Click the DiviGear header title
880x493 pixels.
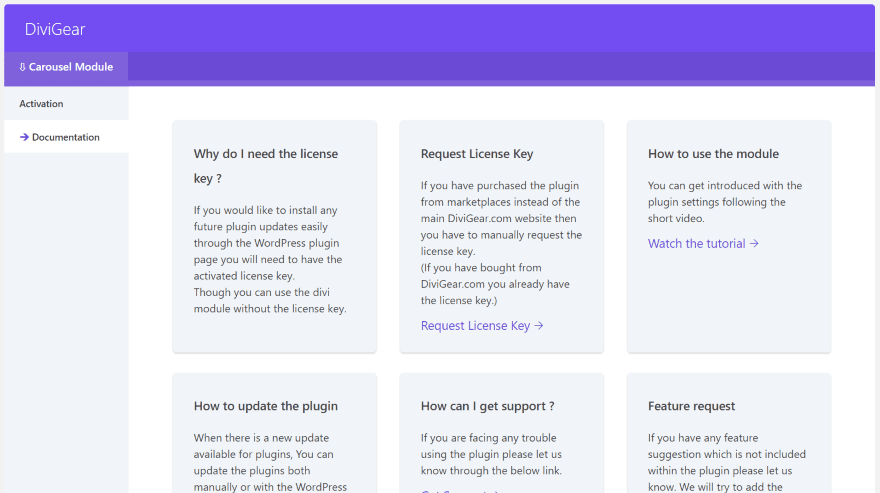pos(55,29)
